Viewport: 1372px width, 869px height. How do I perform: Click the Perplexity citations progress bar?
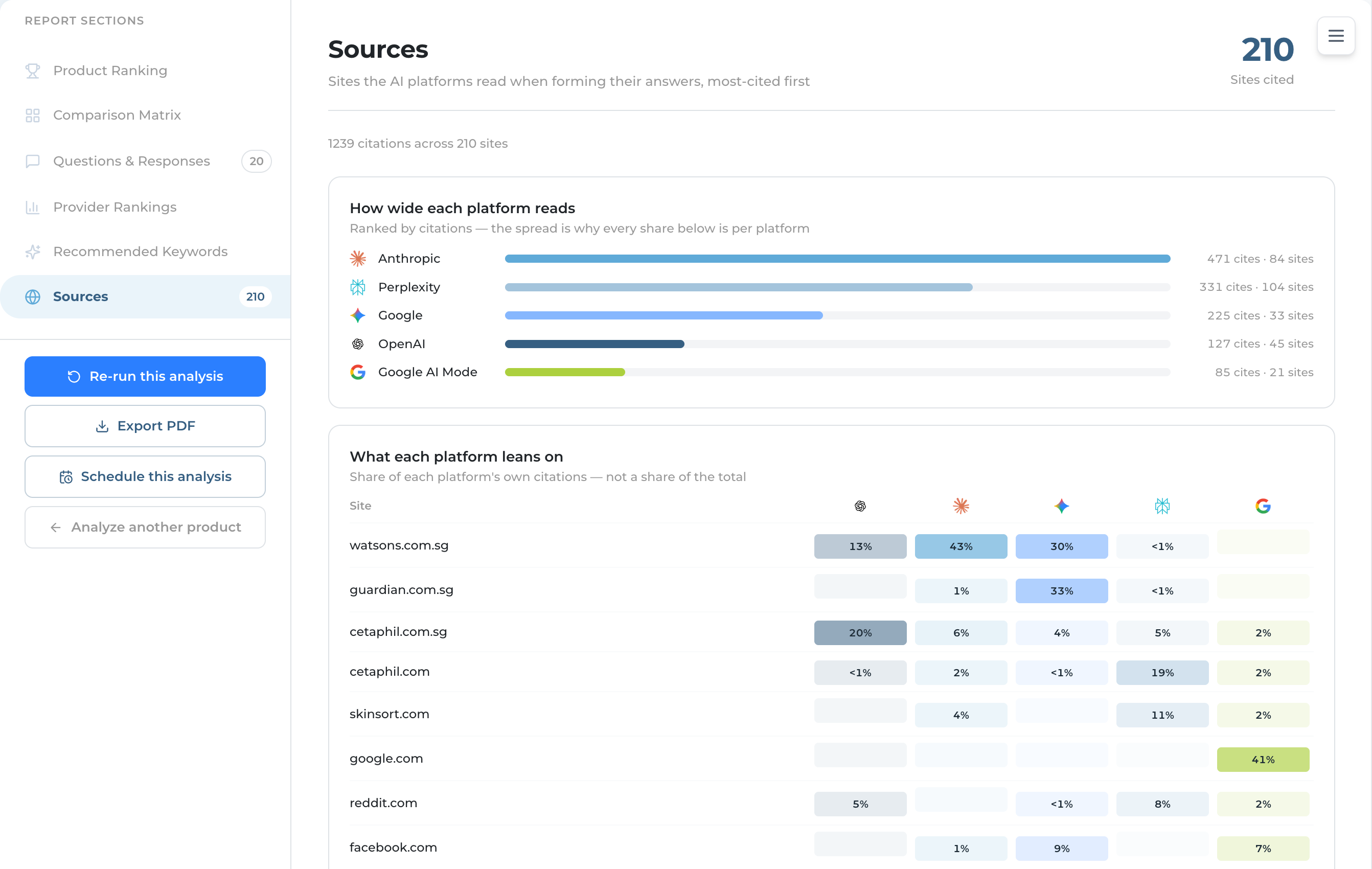pyautogui.click(x=739, y=287)
